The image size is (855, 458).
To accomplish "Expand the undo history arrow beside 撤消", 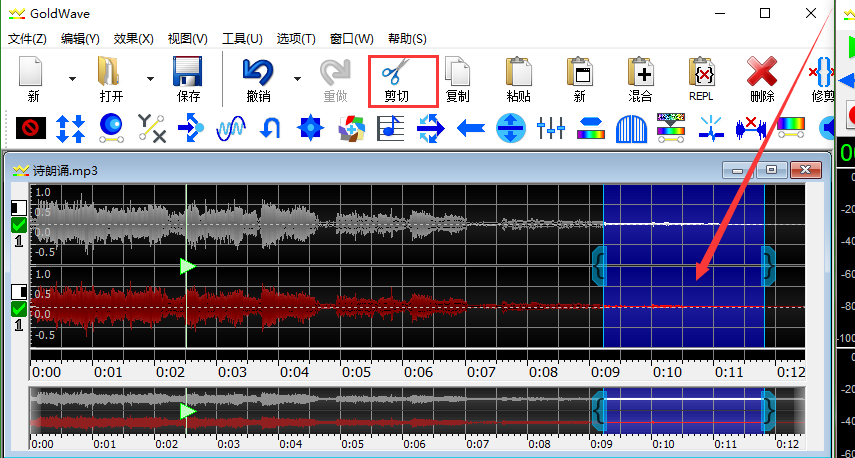I will point(297,79).
